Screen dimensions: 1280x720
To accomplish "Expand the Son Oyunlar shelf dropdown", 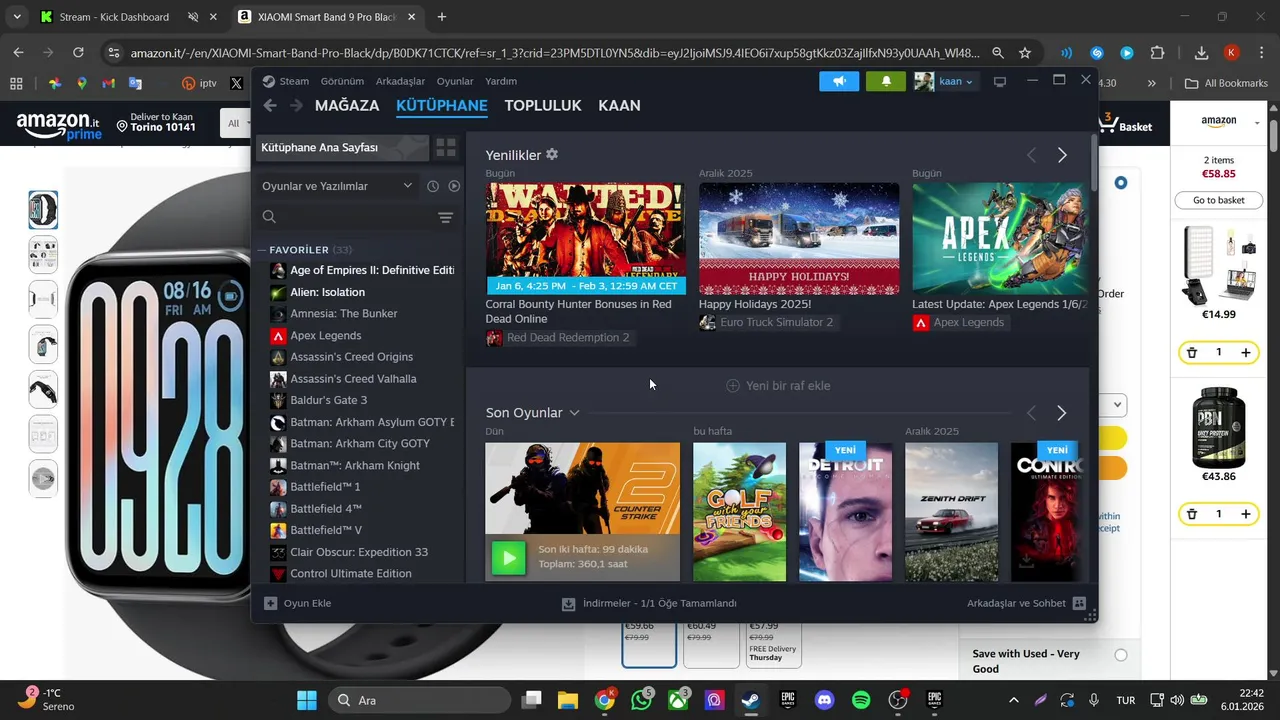I will coord(574,413).
